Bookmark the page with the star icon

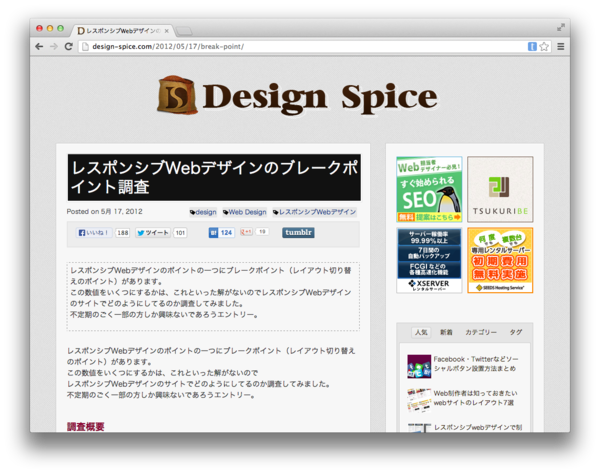coord(544,47)
